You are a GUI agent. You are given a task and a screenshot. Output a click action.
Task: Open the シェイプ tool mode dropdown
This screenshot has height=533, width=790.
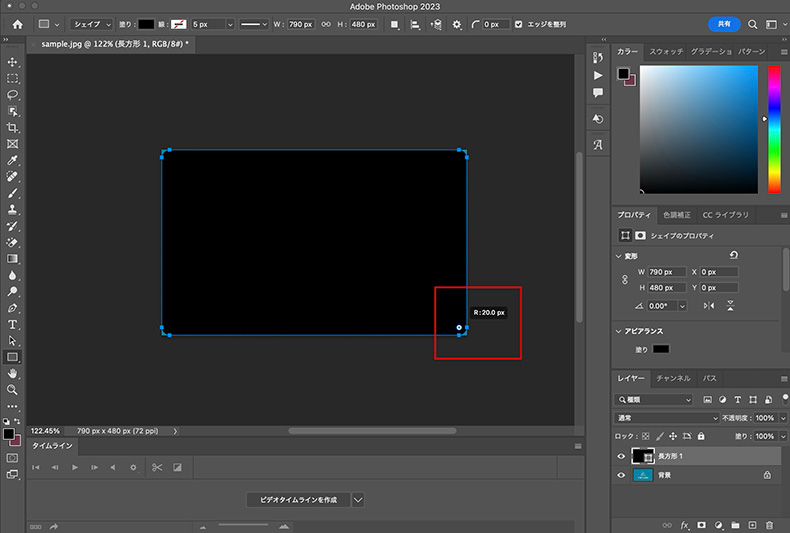tap(91, 24)
